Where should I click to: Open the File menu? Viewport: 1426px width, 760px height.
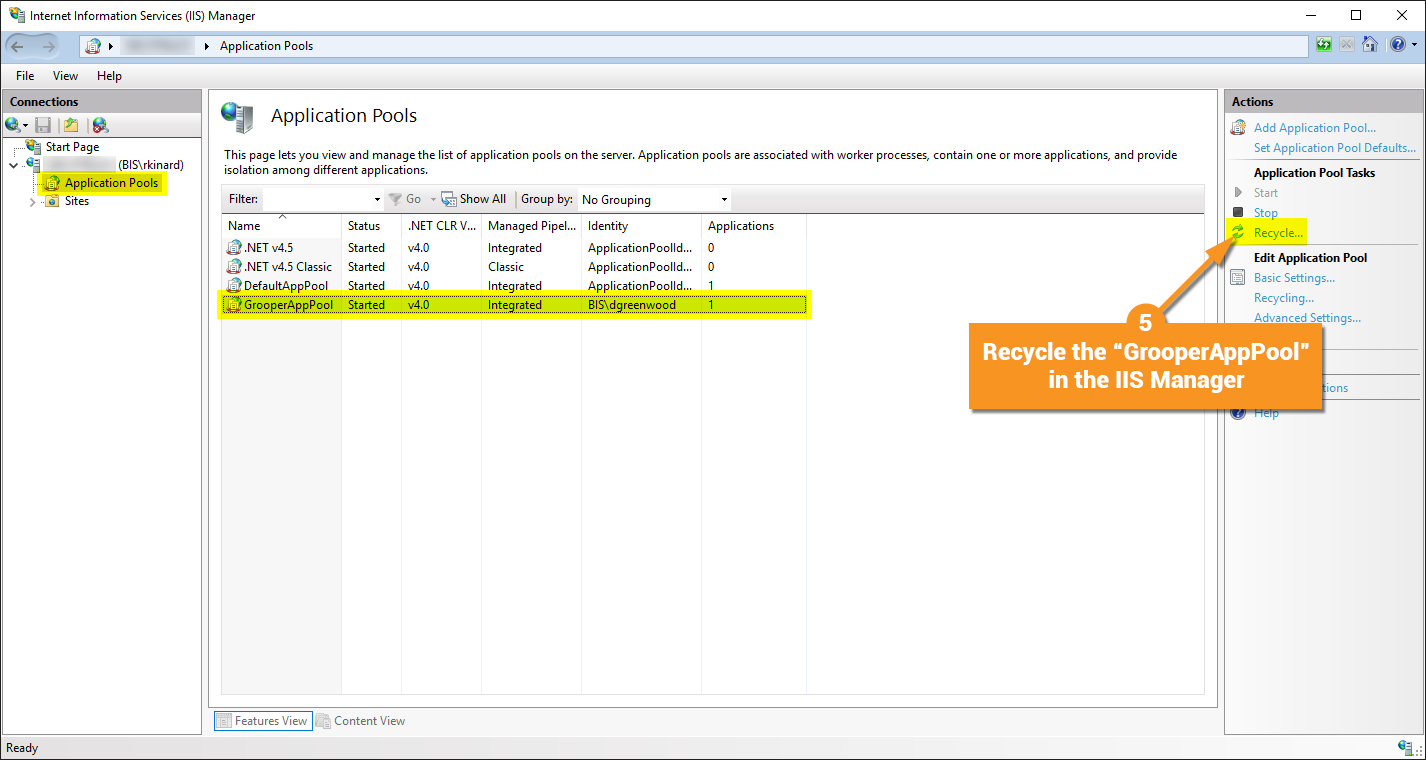pos(25,76)
